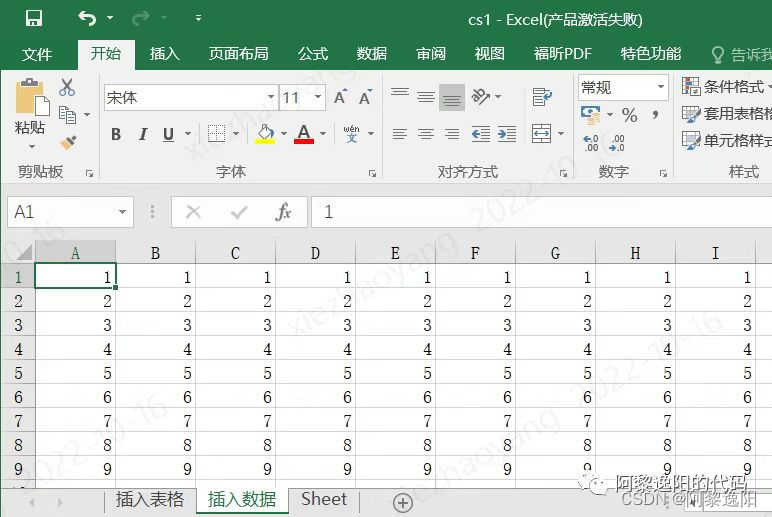Apply accounting number format icon
This screenshot has width=772, height=517.
click(x=591, y=115)
